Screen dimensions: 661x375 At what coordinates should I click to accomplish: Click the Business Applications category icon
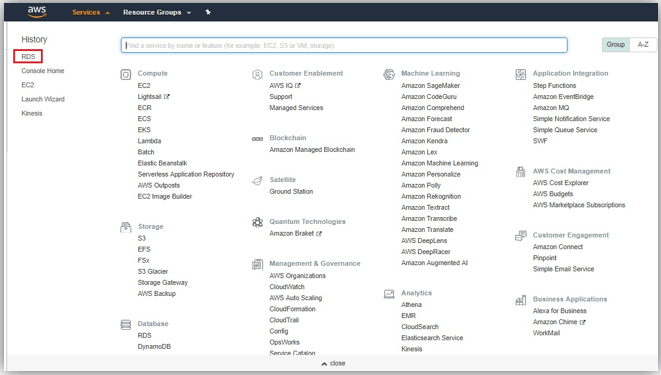click(x=521, y=300)
